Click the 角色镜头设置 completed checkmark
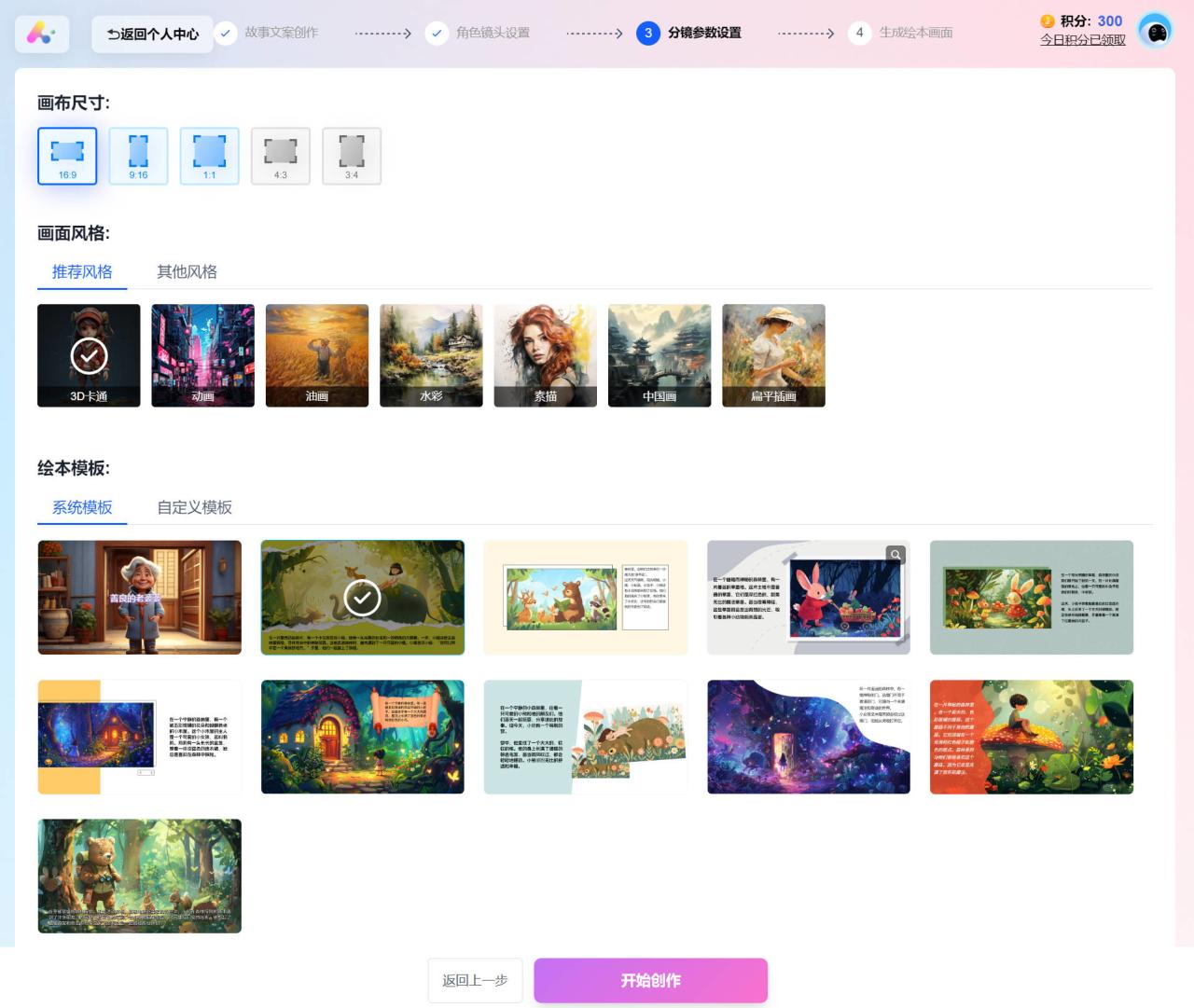The width and height of the screenshot is (1194, 1008). (437, 34)
